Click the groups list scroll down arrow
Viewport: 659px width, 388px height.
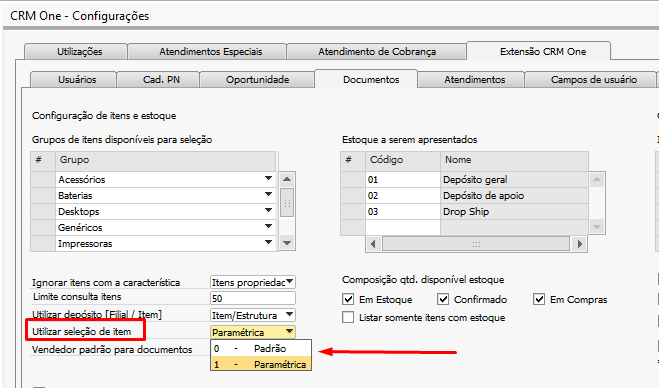click(287, 243)
